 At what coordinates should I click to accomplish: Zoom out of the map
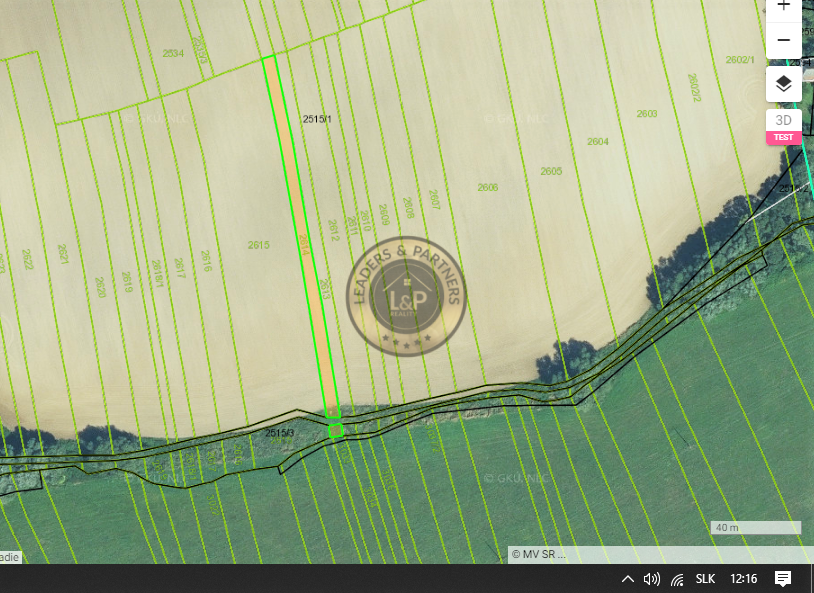(783, 41)
